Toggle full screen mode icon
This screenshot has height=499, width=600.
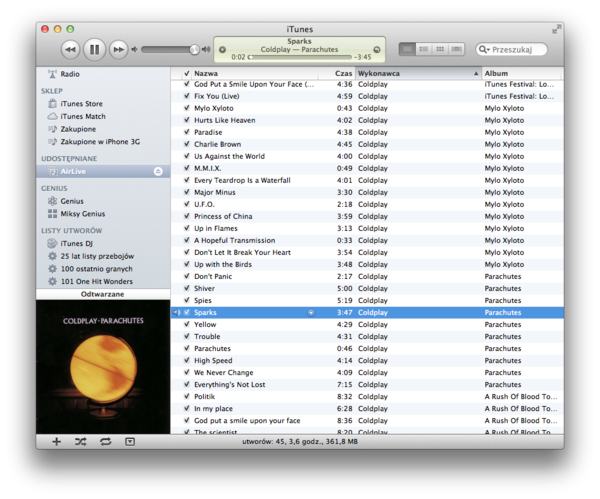coord(557,29)
